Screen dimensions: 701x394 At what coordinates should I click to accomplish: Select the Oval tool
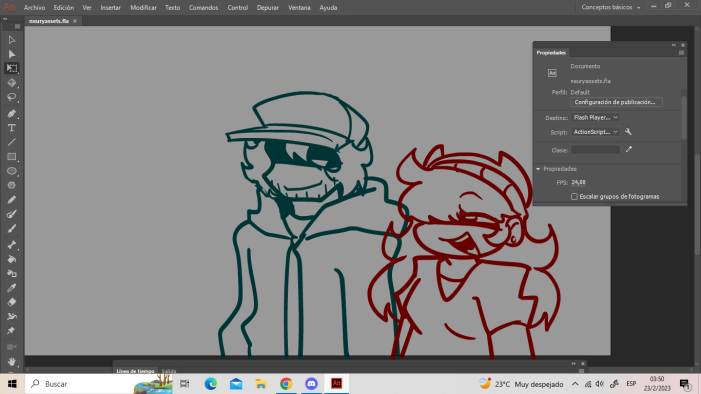(x=12, y=171)
